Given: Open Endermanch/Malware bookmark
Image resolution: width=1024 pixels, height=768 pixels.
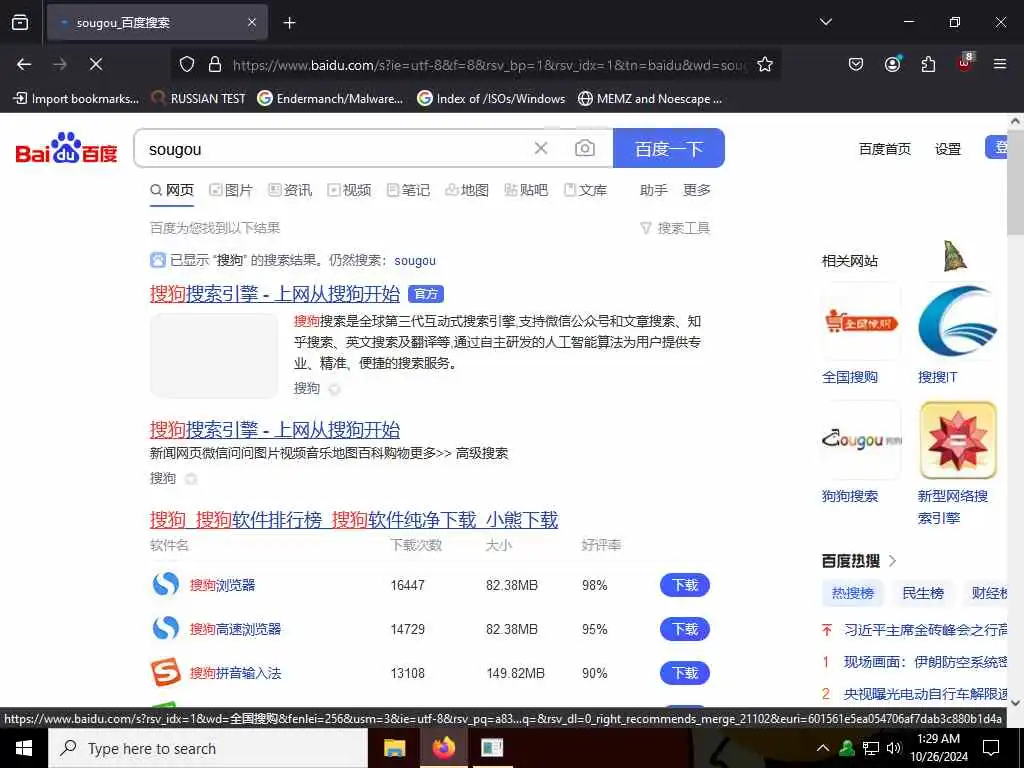Looking at the screenshot, I should (330, 99).
